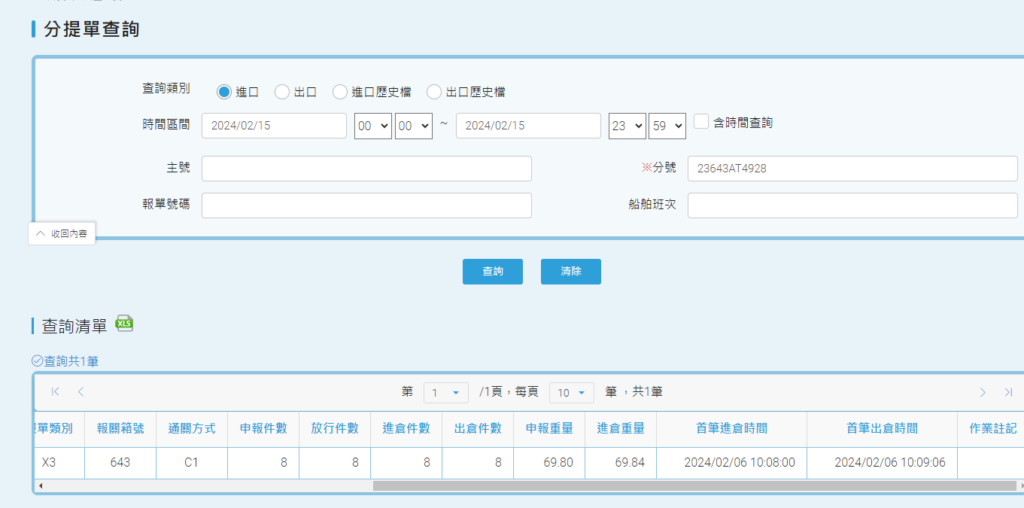Go to previous page of results
Image resolution: width=1024 pixels, height=508 pixels.
80,392
